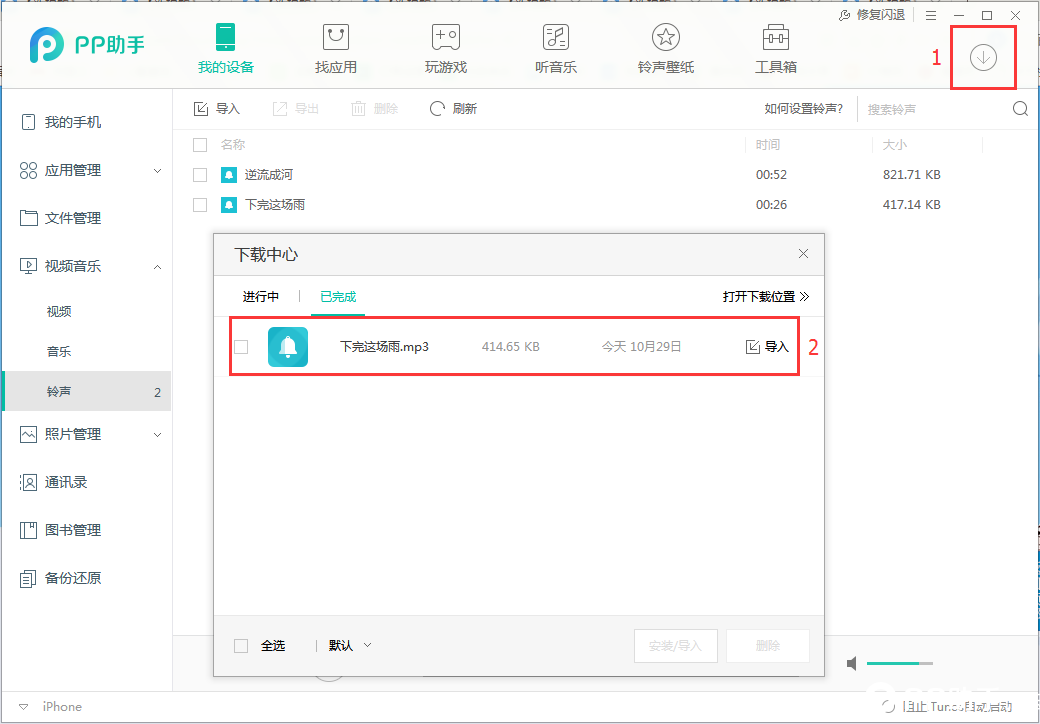Toggle the select-all checkbox beside 名称
1040x724 pixels.
pyautogui.click(x=200, y=145)
